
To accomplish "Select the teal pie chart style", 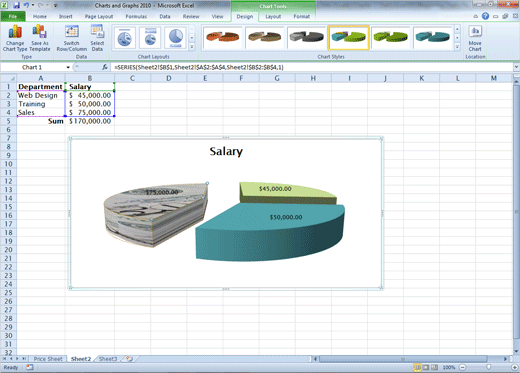I will click(x=432, y=38).
